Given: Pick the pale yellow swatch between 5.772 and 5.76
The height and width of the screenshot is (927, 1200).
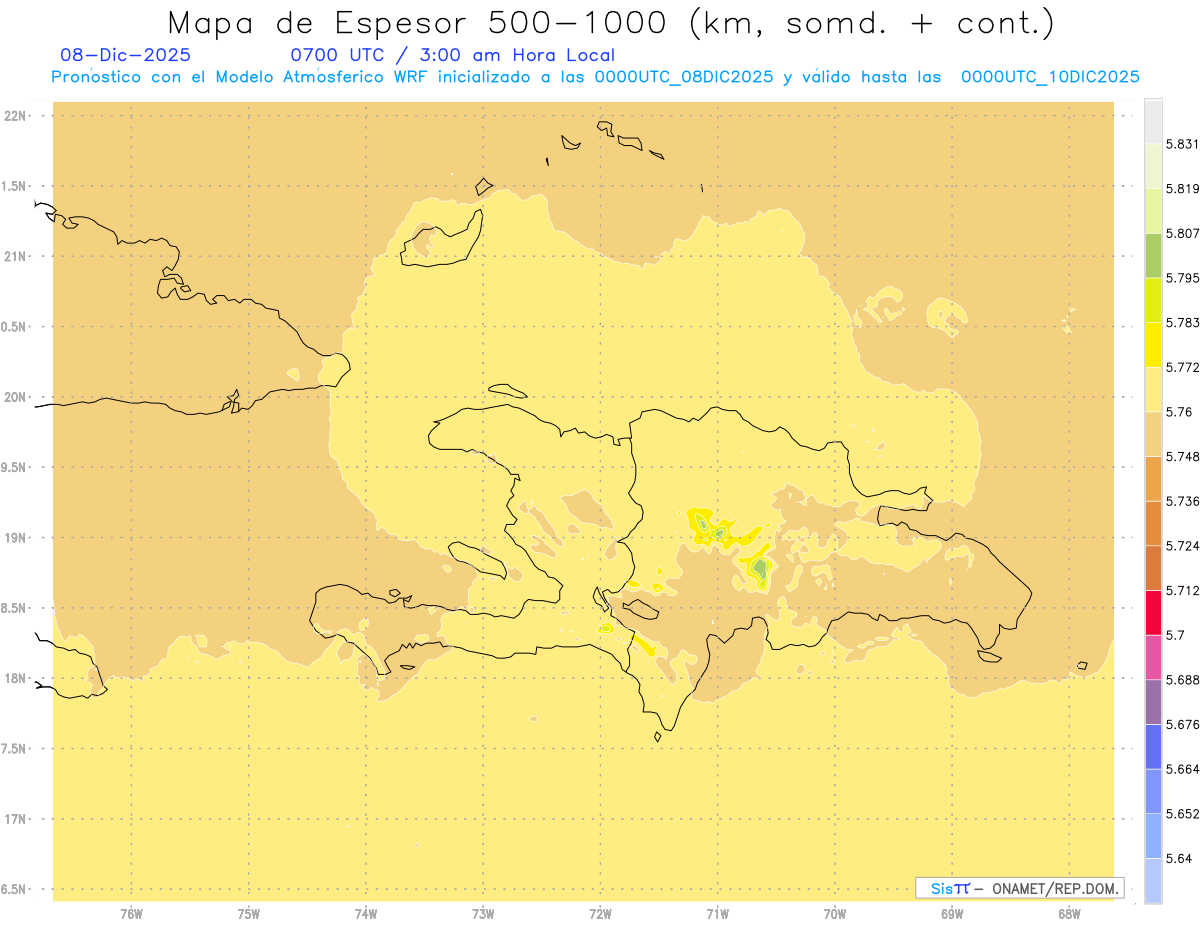Looking at the screenshot, I should (x=1153, y=389).
